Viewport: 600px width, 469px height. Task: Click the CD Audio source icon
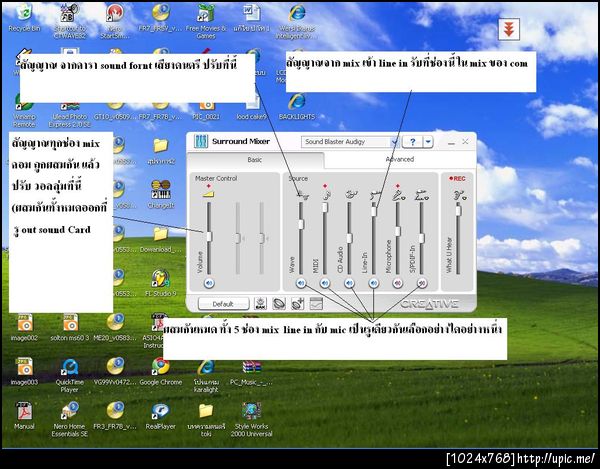point(351,195)
